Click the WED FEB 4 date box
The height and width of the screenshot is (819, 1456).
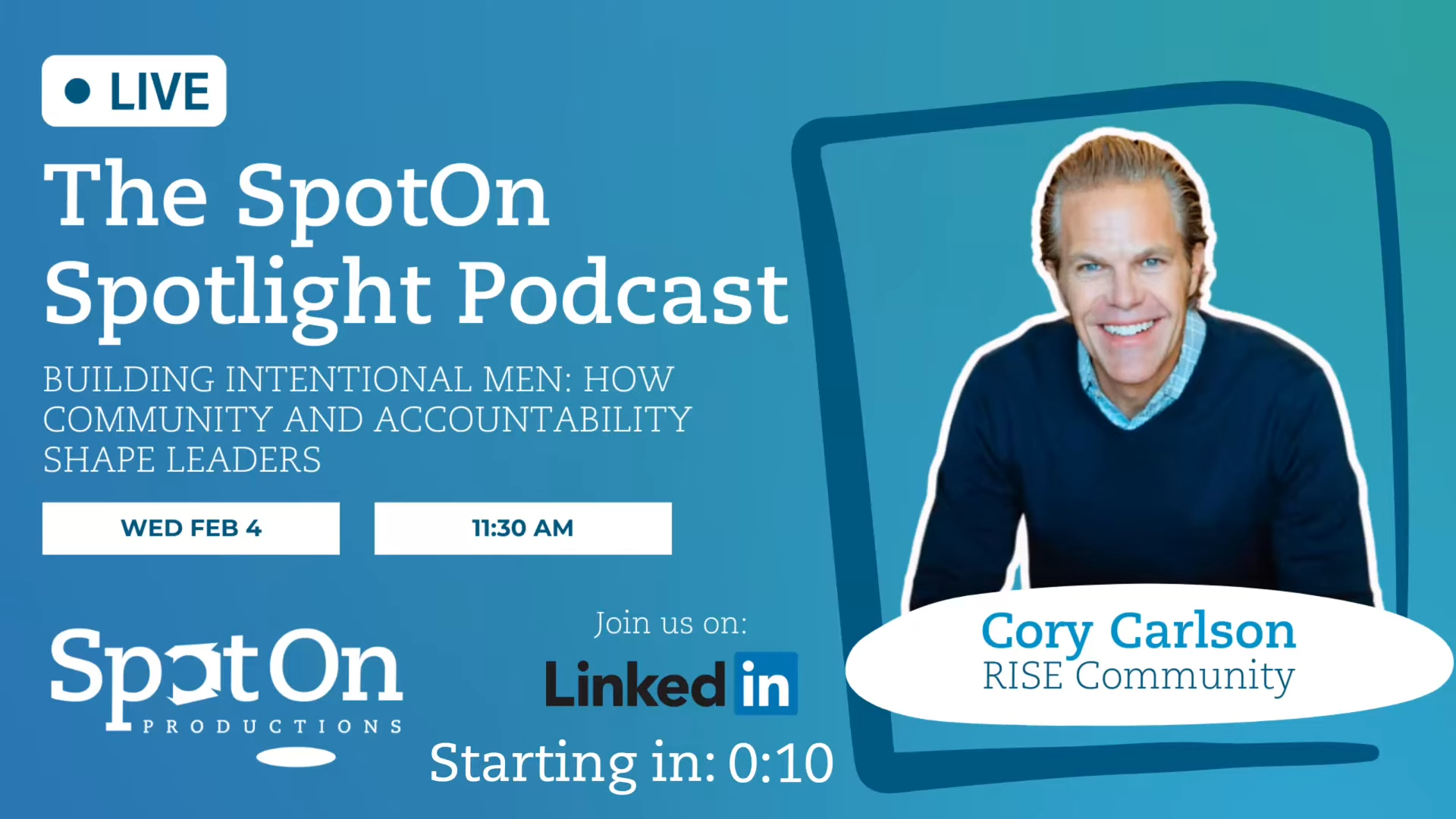[190, 529]
